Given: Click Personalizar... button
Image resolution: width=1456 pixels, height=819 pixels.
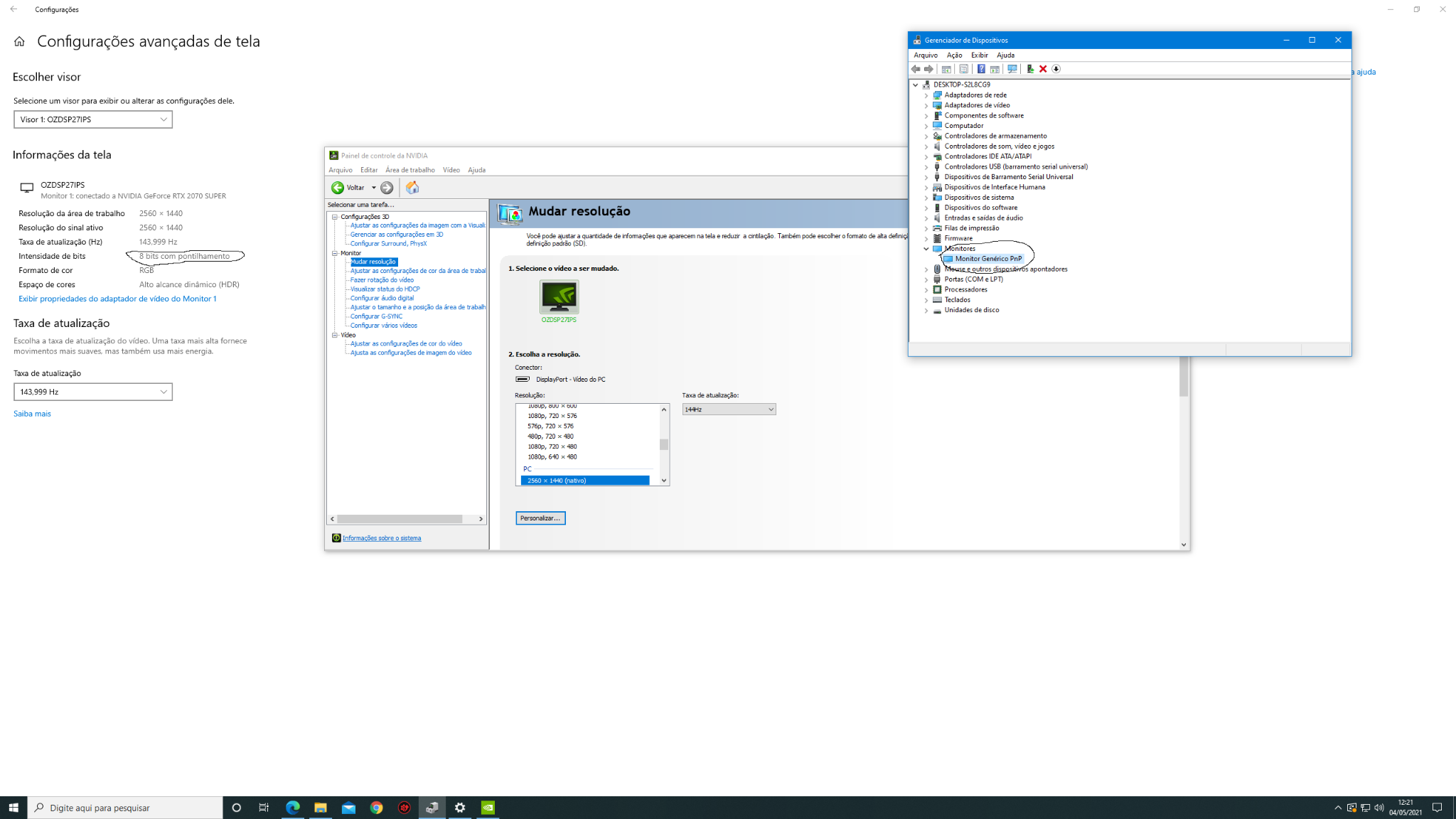Looking at the screenshot, I should (x=540, y=518).
